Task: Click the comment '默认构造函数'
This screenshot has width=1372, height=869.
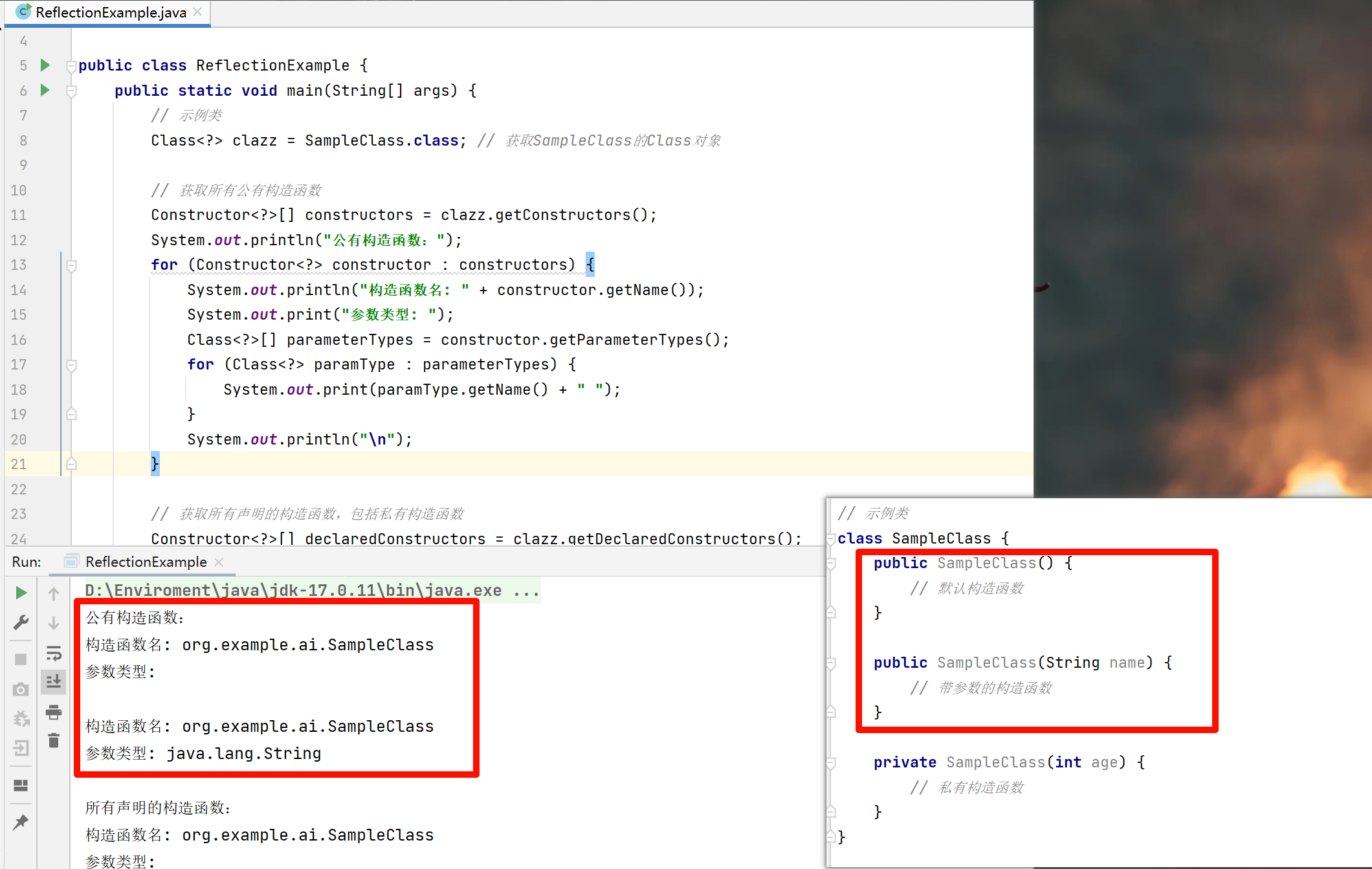Action: (981, 588)
